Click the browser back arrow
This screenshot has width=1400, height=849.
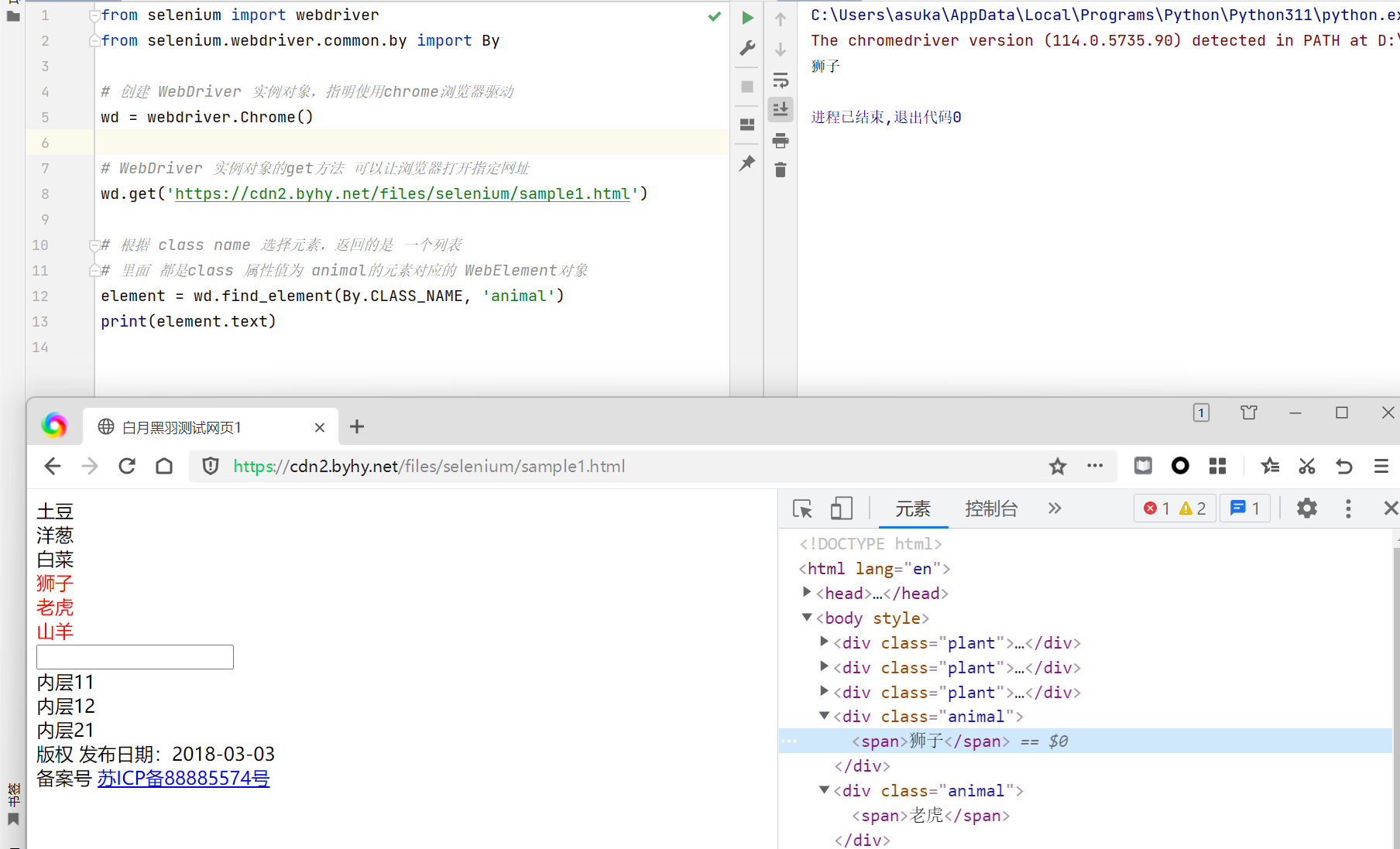tap(53, 466)
